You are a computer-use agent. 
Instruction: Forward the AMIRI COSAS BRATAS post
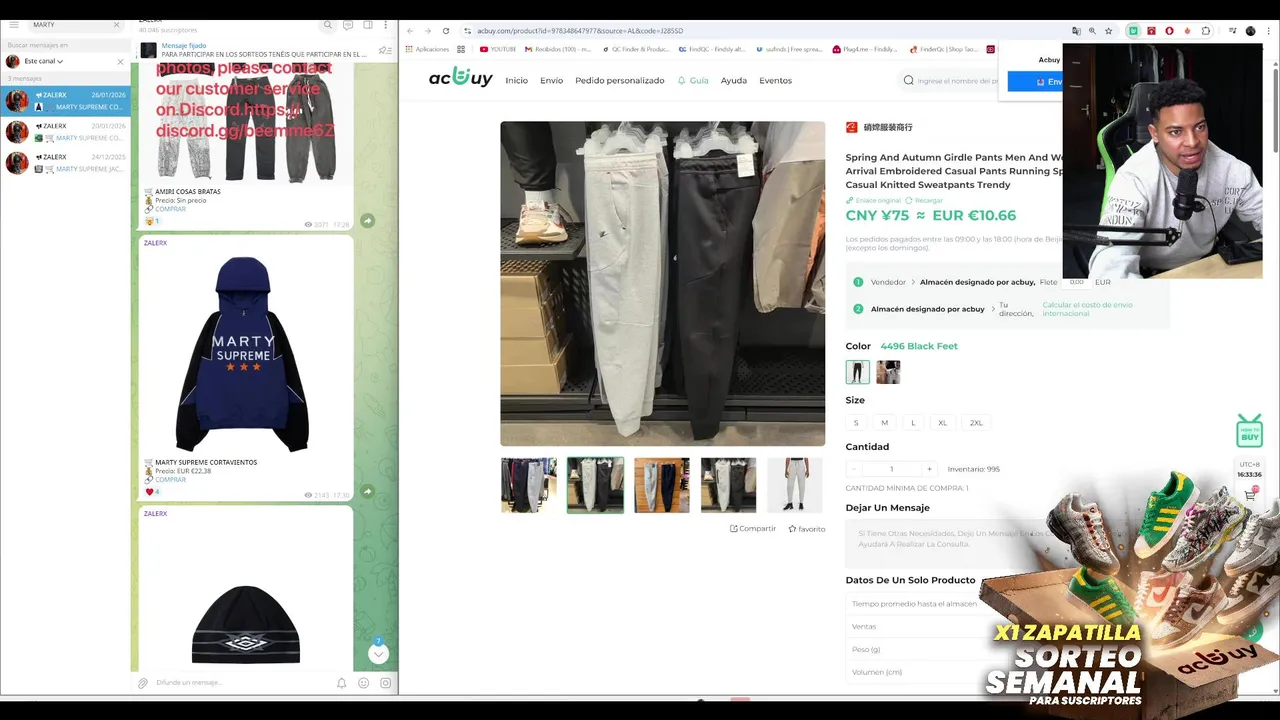pyautogui.click(x=367, y=220)
